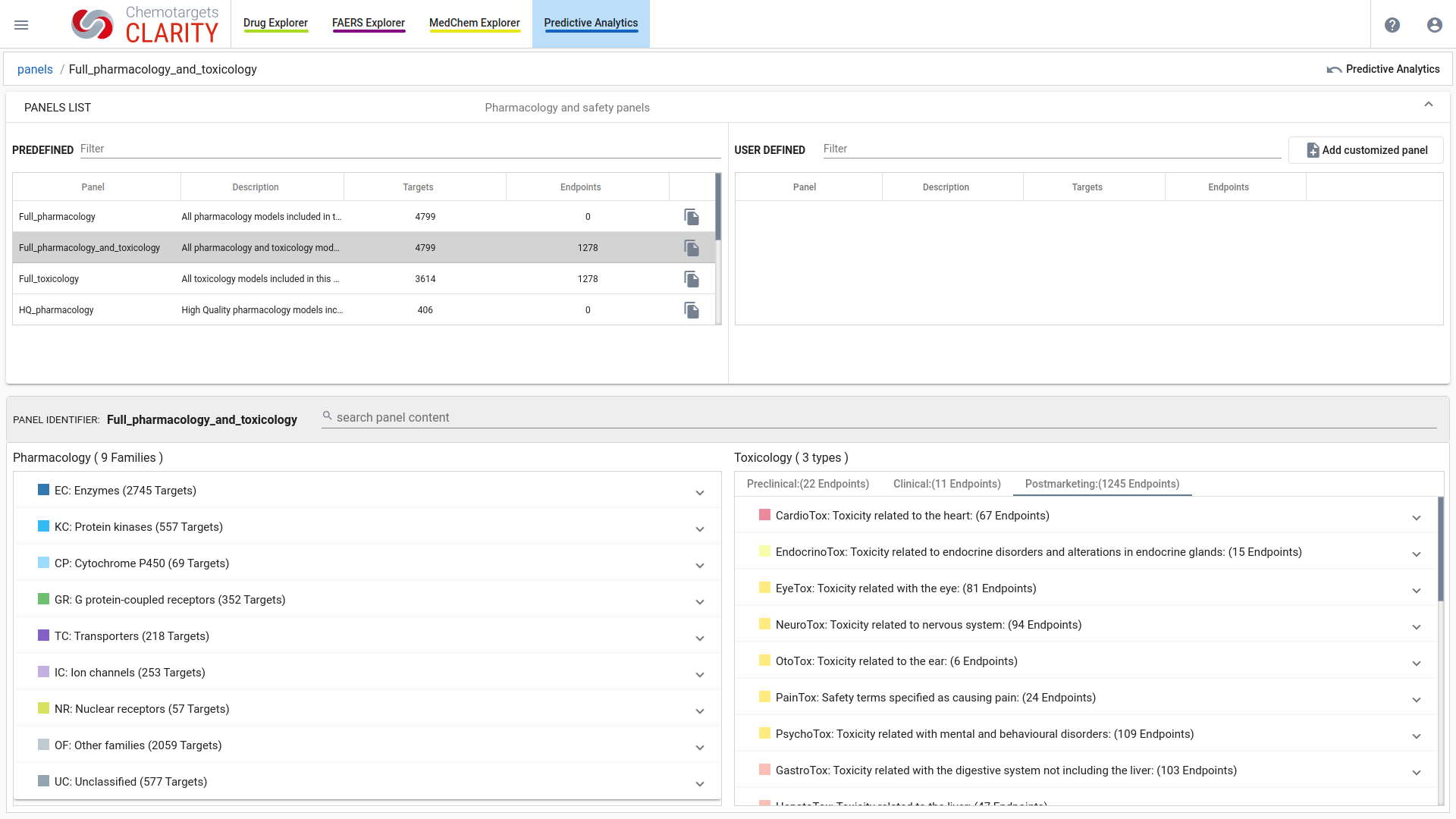Image resolution: width=1456 pixels, height=819 pixels.
Task: Expand CP: Cytochrome P450 family
Action: click(x=700, y=566)
